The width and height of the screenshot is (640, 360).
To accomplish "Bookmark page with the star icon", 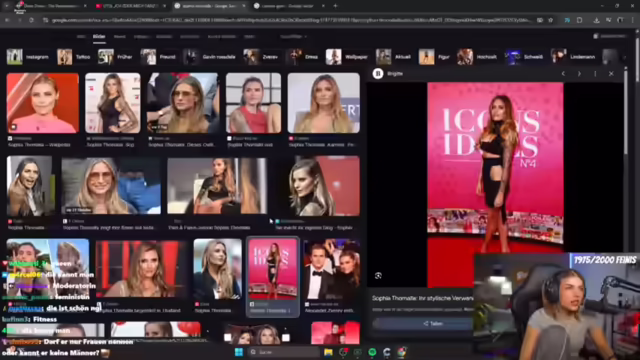I will tap(551, 20).
